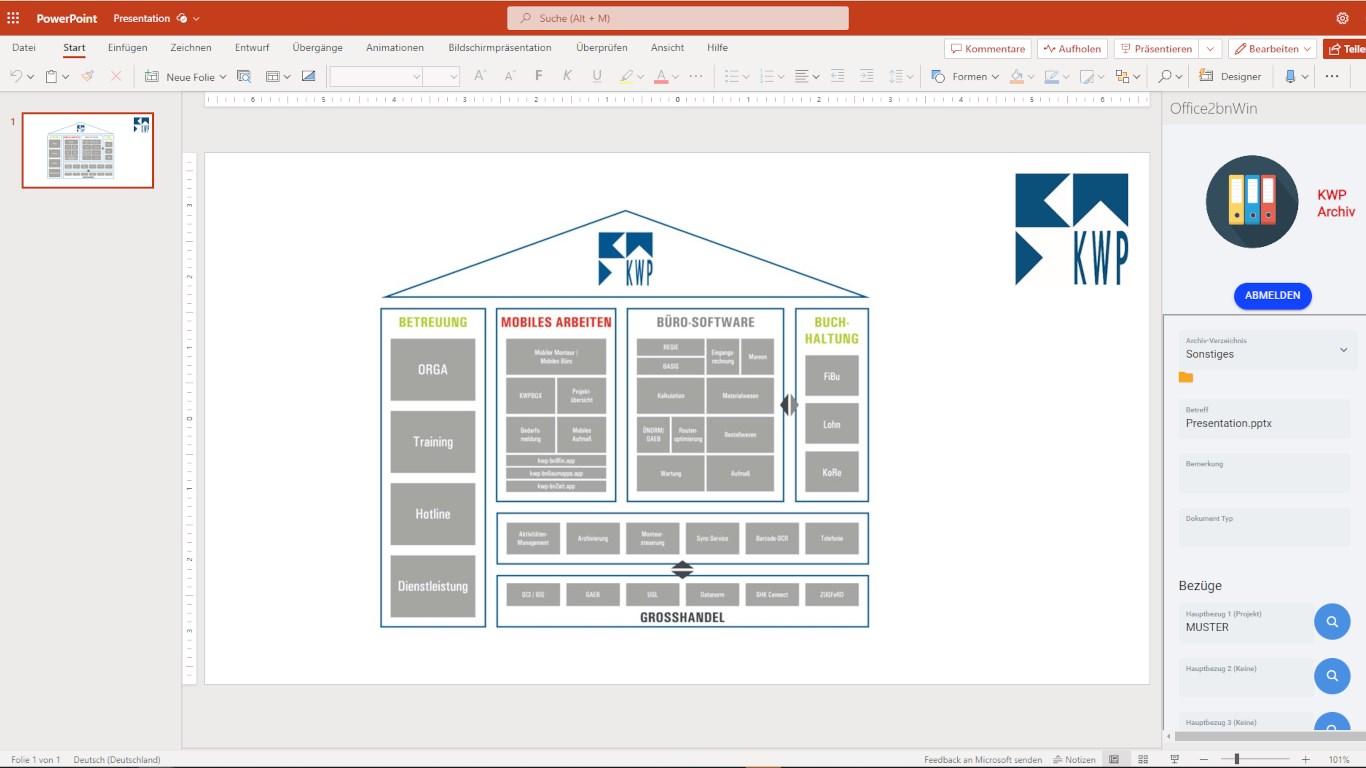Screen dimensions: 1366x768
Task: Click the Kommentare button
Action: (x=988, y=48)
